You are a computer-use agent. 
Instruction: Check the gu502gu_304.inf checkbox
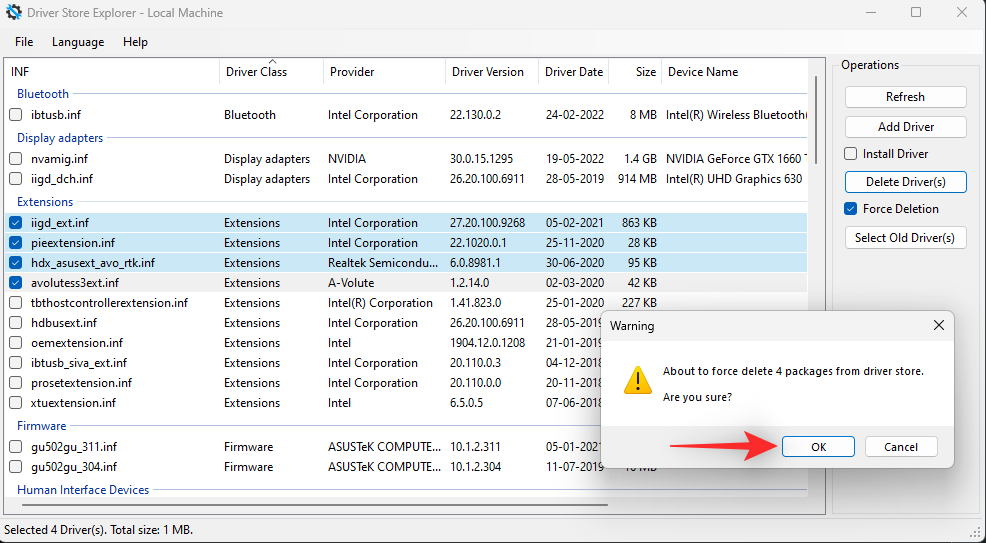point(16,467)
